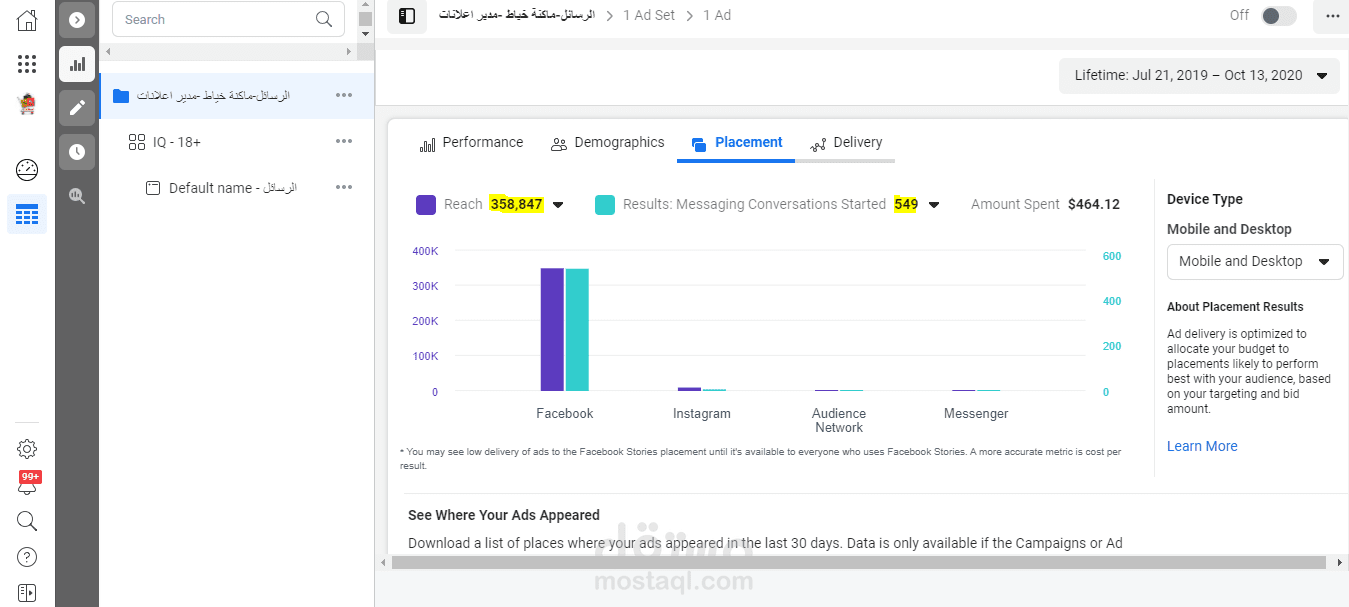Open the notifications bell icon

(27, 485)
